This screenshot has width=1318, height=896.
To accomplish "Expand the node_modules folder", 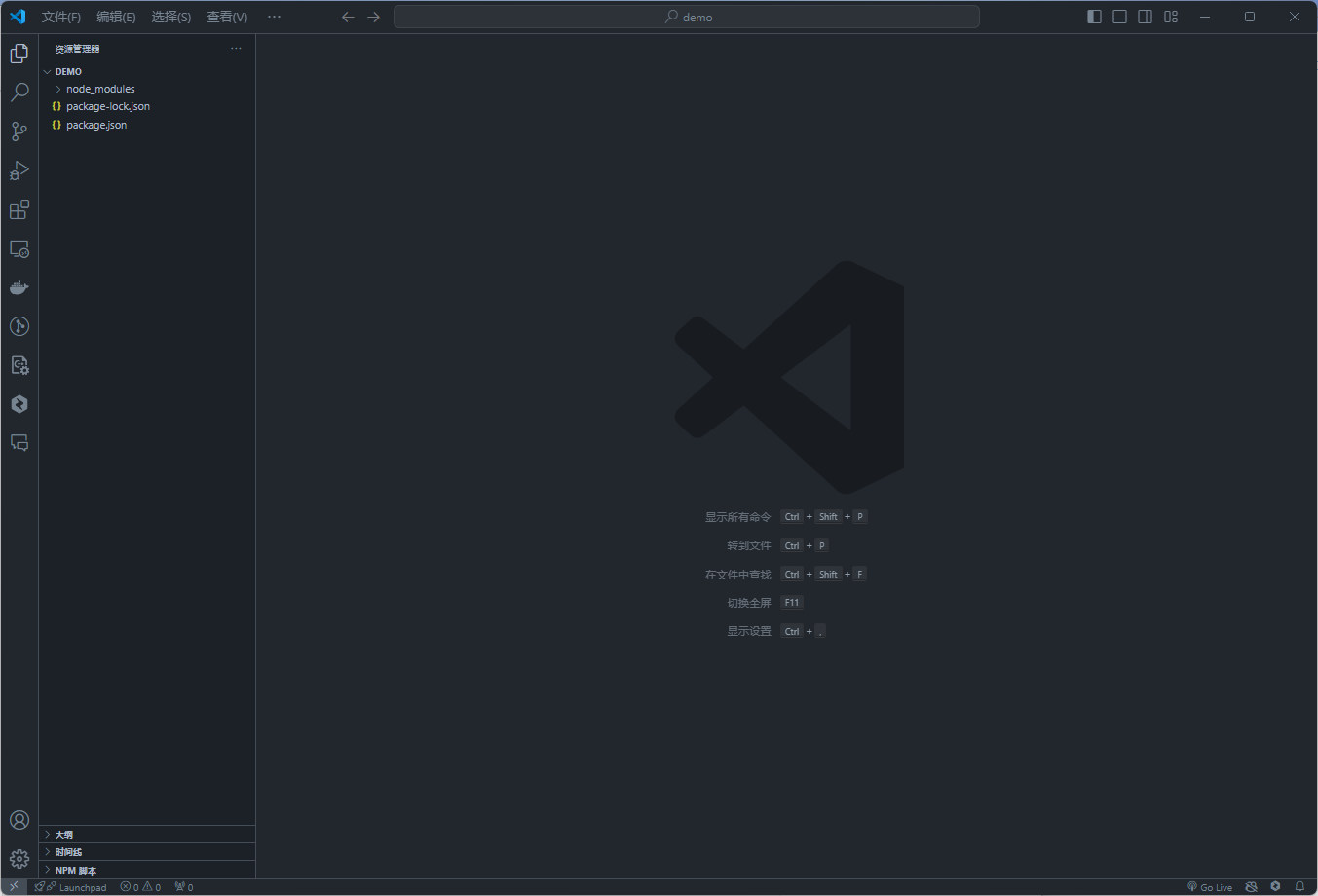I will [100, 89].
